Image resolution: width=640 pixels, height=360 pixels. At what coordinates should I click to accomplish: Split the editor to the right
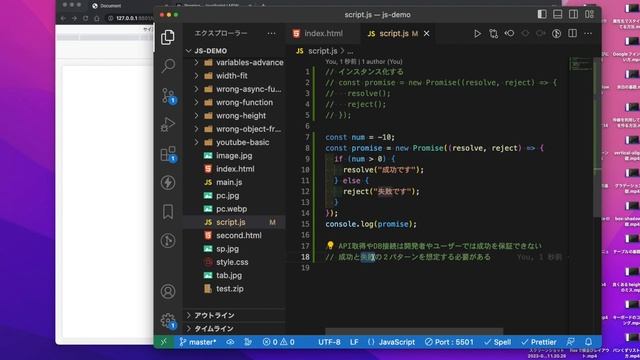(572, 33)
